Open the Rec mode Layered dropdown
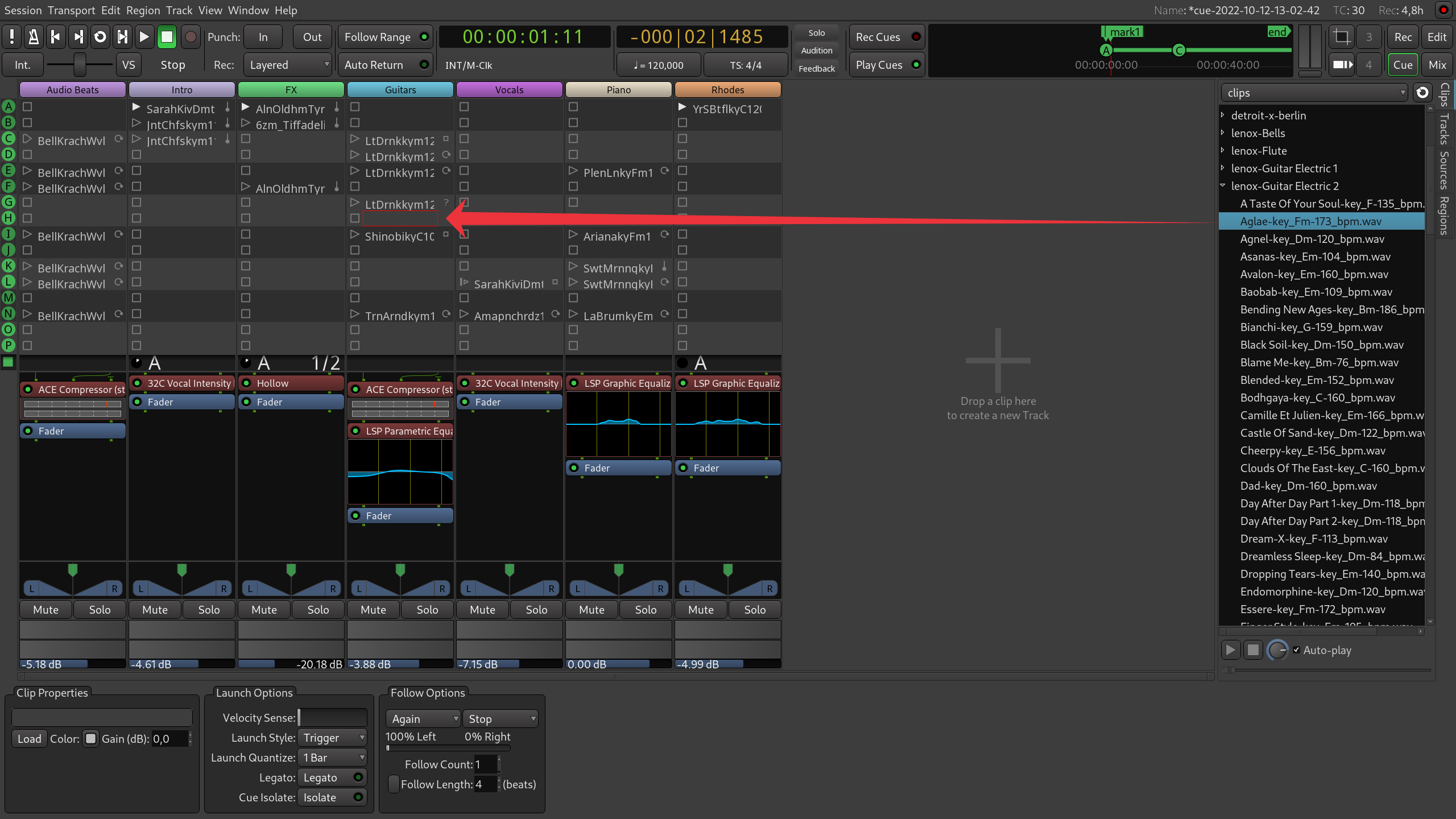 288,65
